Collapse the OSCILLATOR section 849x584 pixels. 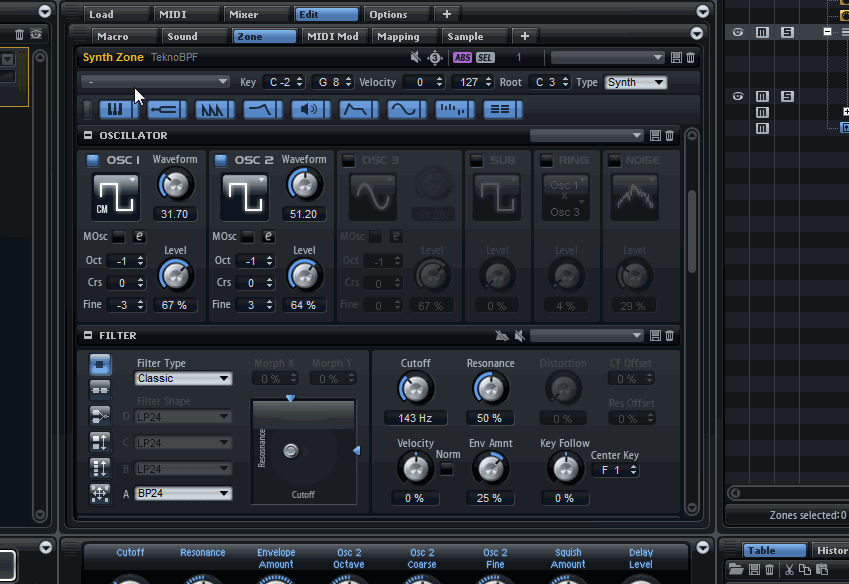pyautogui.click(x=88, y=135)
